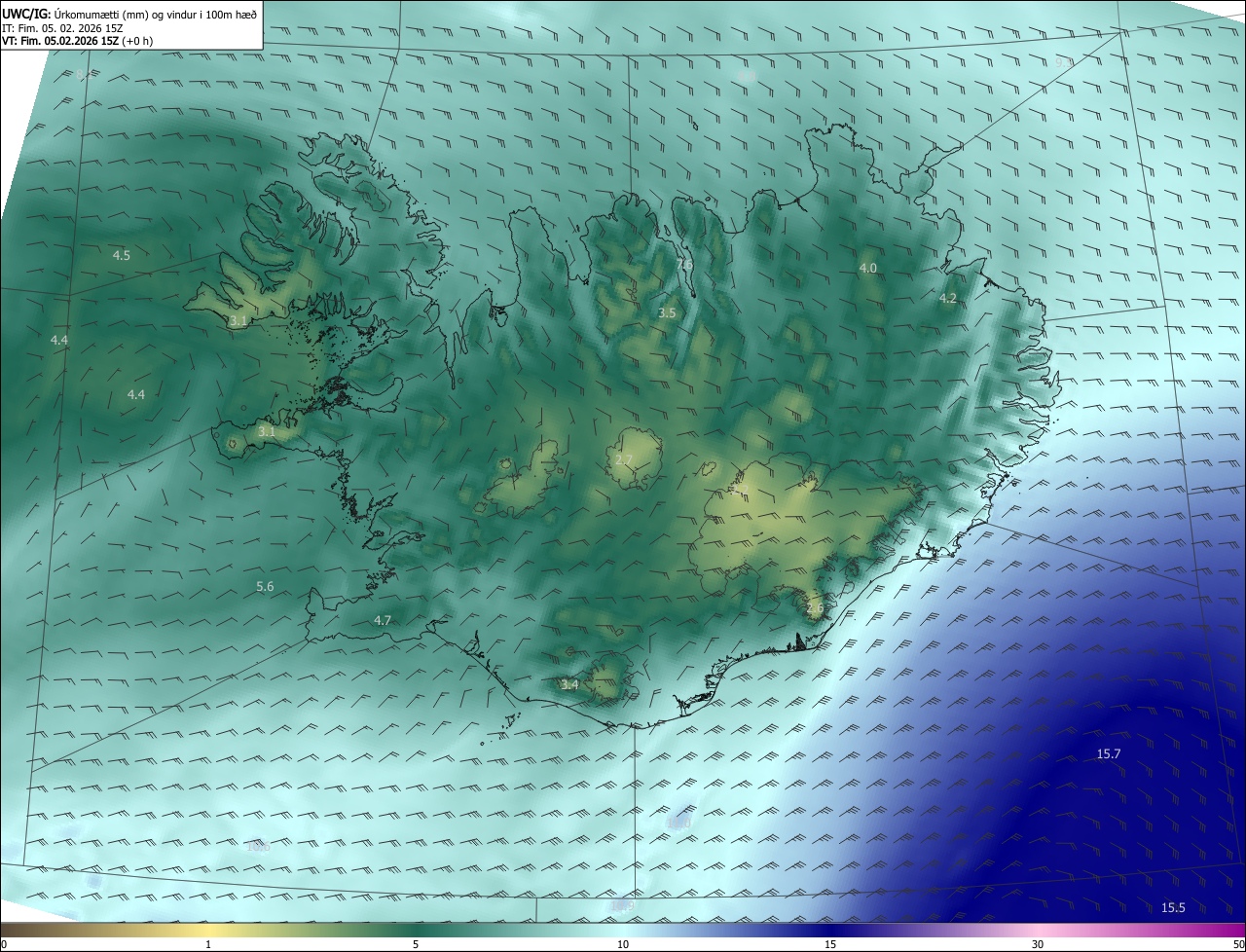Click the '4.0' value label
The height and width of the screenshot is (952, 1246).
[867, 268]
